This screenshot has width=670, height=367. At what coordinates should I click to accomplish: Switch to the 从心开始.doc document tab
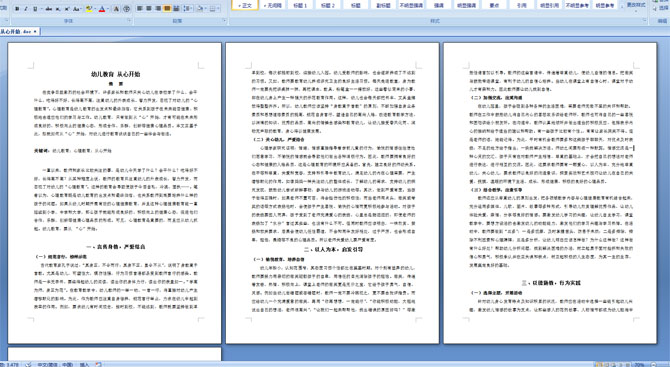point(16,32)
